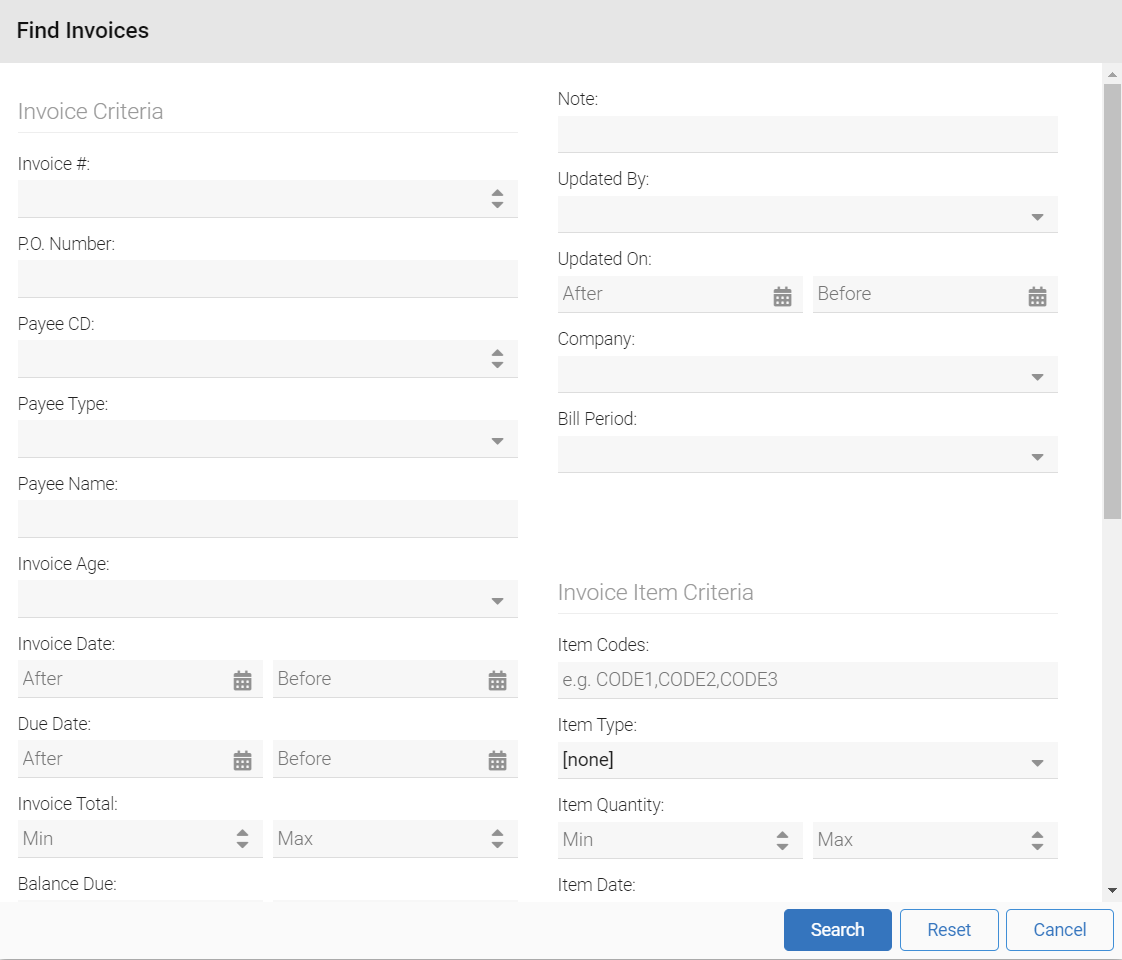
Task: Click Item Quantity Min spinner arrows
Action: 782,841
